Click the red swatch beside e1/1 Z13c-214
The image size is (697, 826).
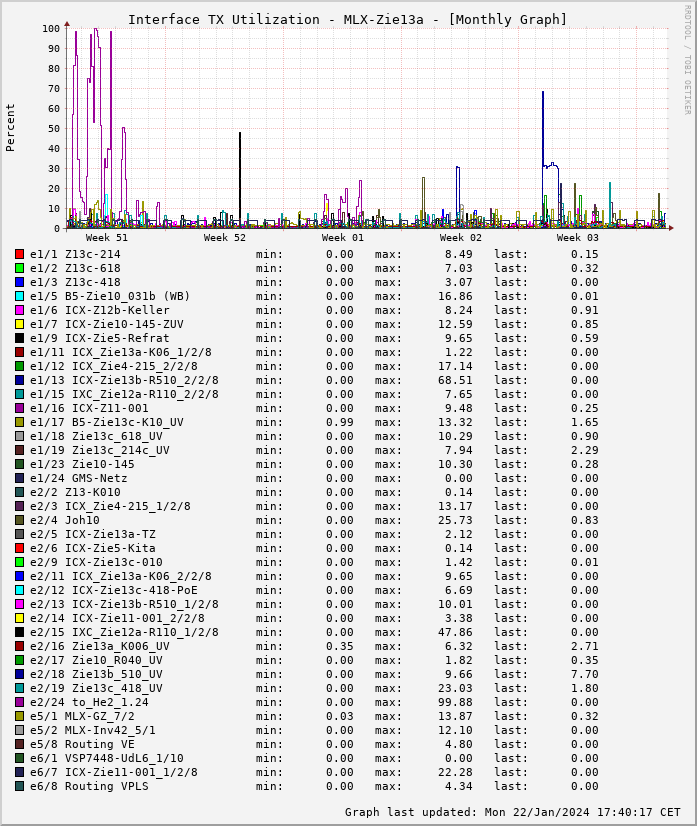[19, 254]
